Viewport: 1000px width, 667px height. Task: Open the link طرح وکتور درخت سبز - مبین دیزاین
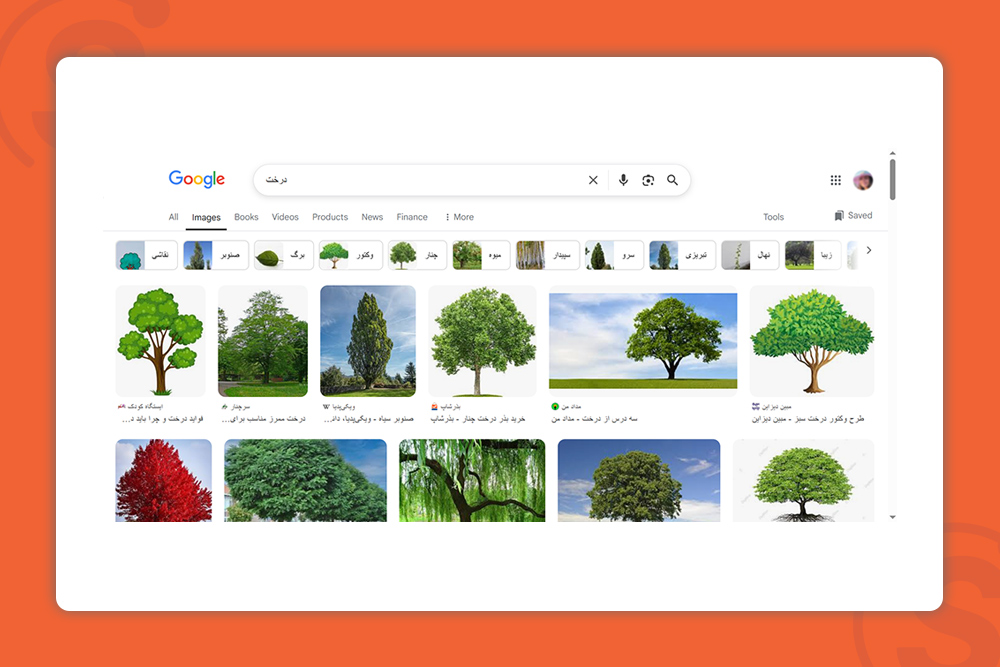pos(808,419)
